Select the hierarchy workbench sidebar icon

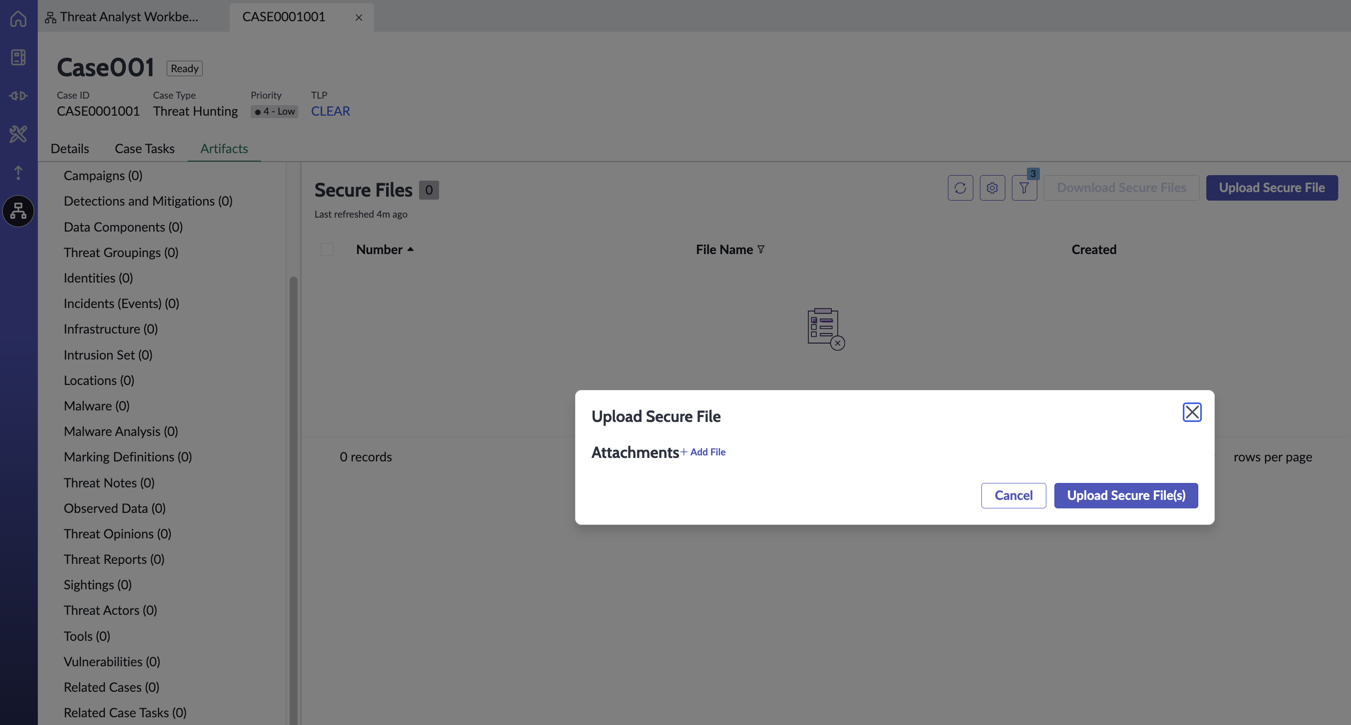coord(18,211)
